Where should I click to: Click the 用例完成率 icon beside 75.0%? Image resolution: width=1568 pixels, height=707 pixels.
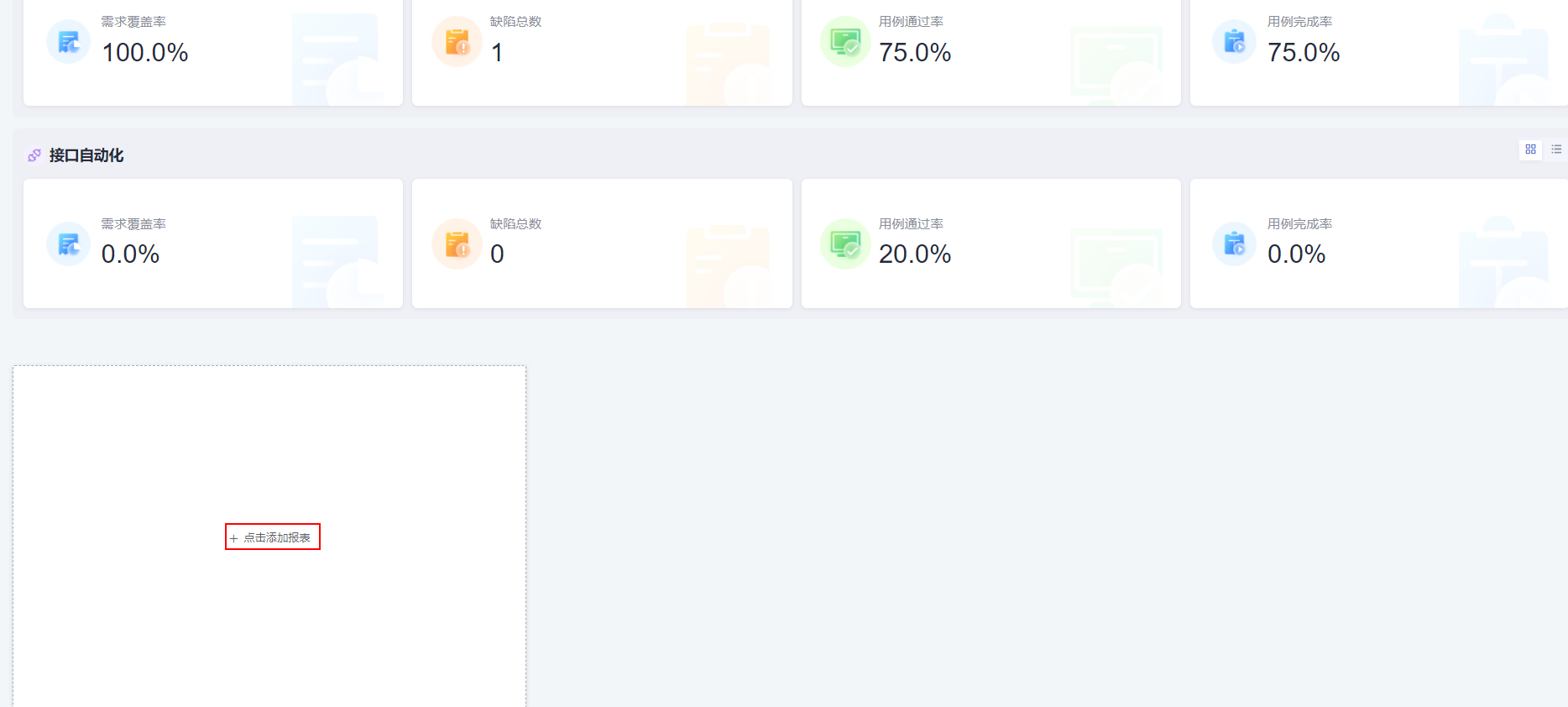(x=1234, y=41)
